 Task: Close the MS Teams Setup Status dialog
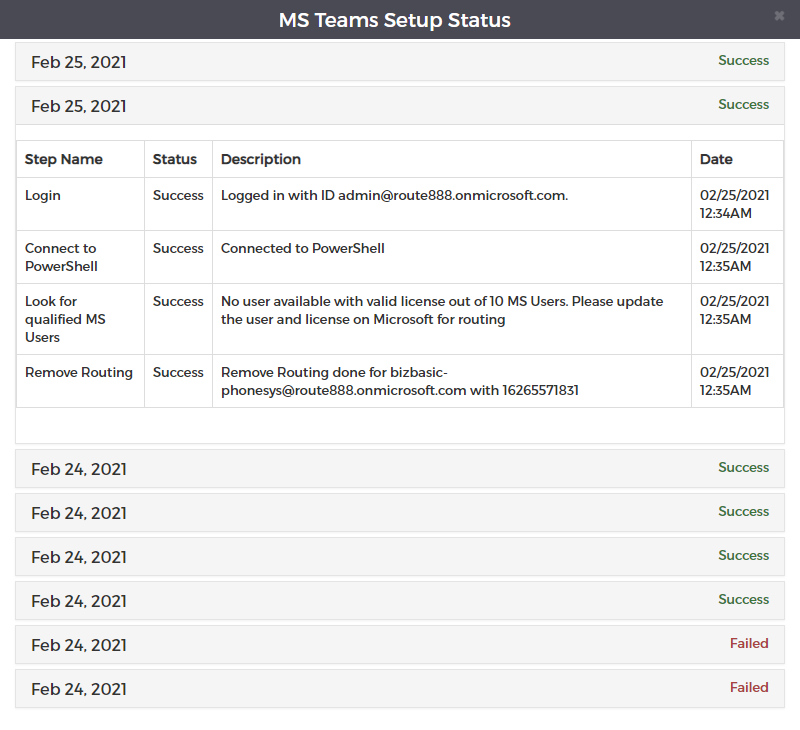point(779,16)
